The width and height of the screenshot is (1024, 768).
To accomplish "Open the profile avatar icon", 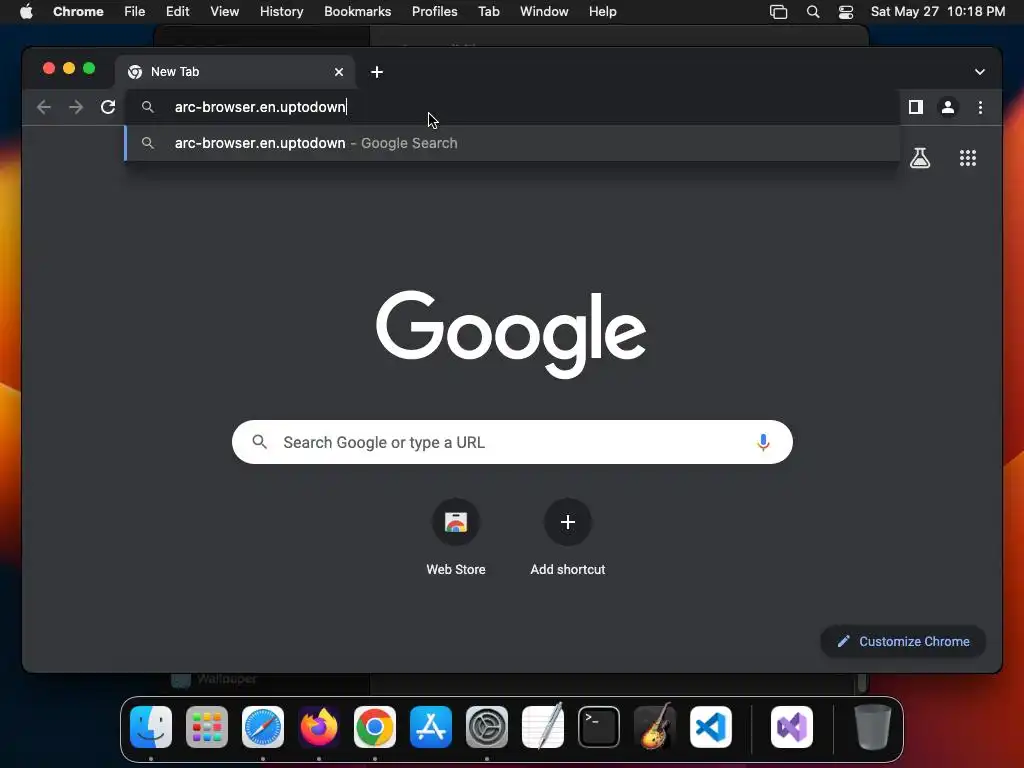I will point(948,107).
